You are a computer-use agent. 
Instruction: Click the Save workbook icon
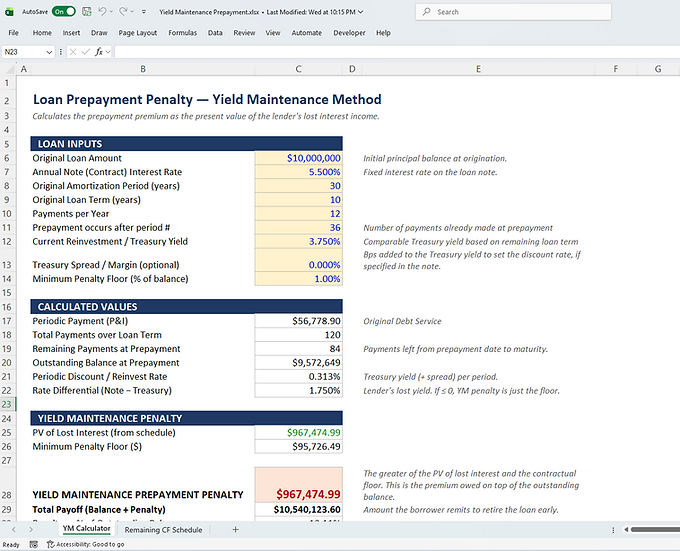coord(87,12)
